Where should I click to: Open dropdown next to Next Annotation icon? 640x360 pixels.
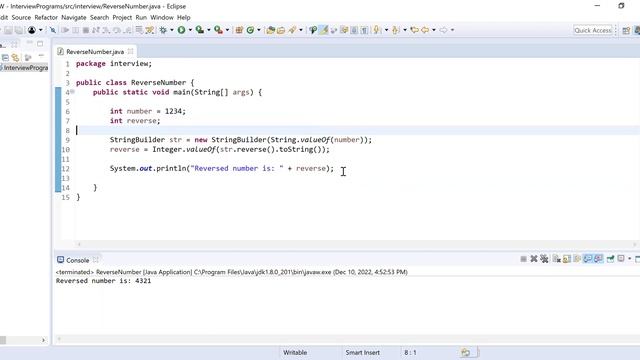click(386, 30)
